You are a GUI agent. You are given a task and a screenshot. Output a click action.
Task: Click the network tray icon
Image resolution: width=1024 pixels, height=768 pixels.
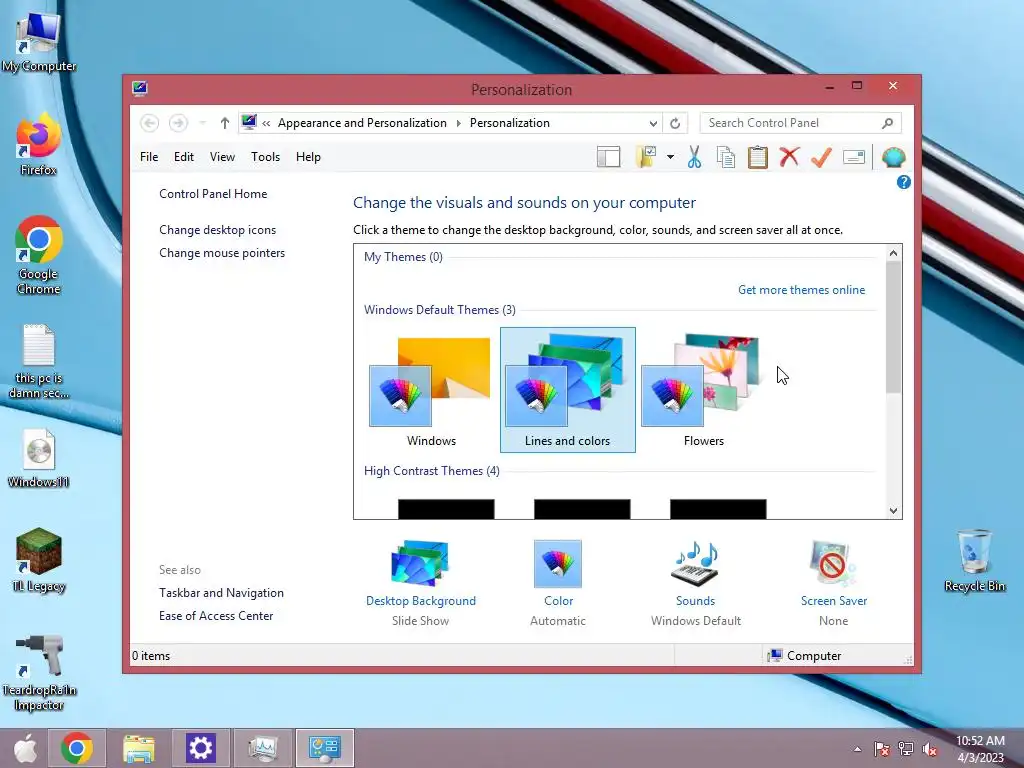click(x=906, y=749)
